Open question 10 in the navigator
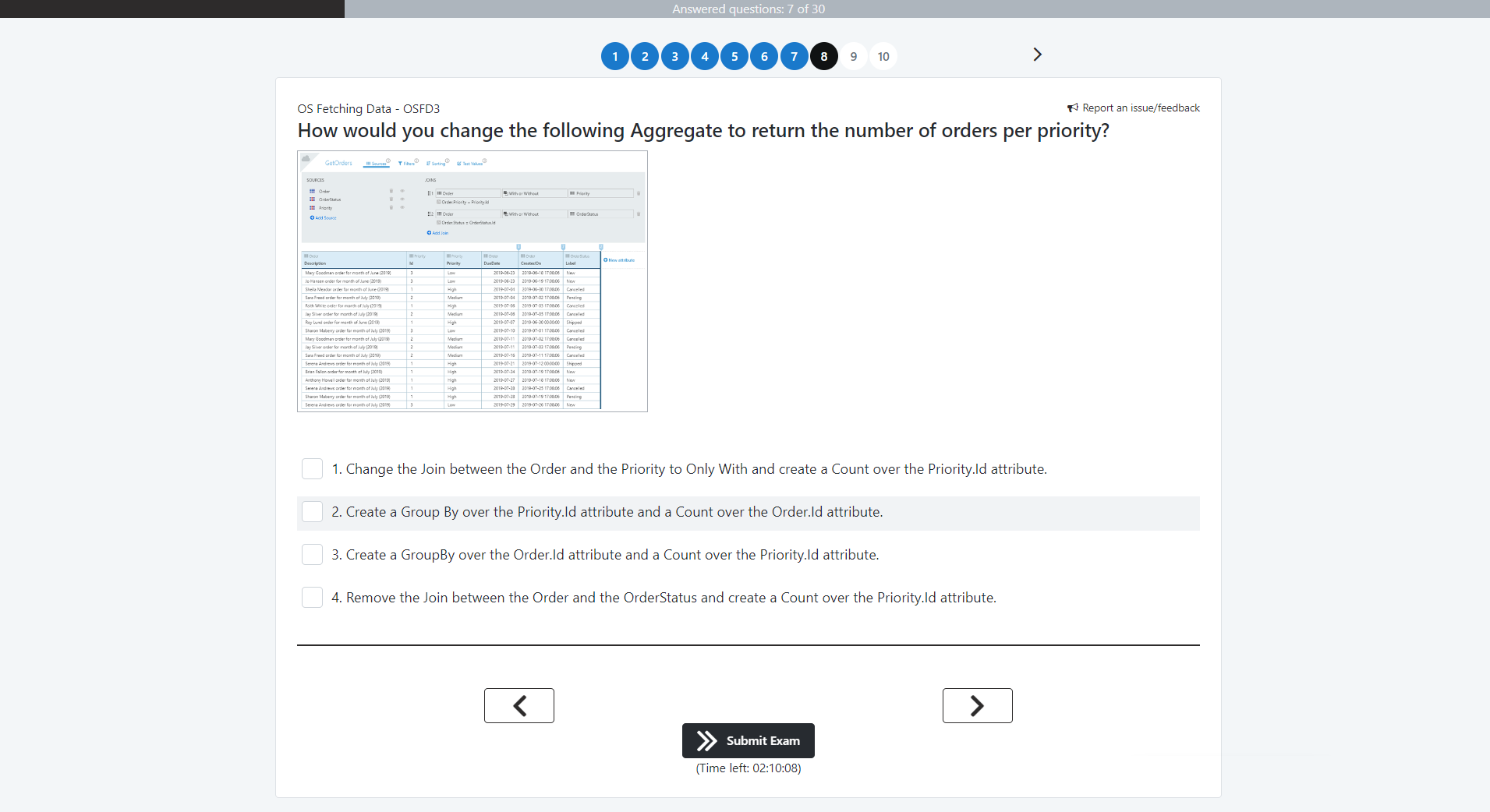 click(883, 56)
